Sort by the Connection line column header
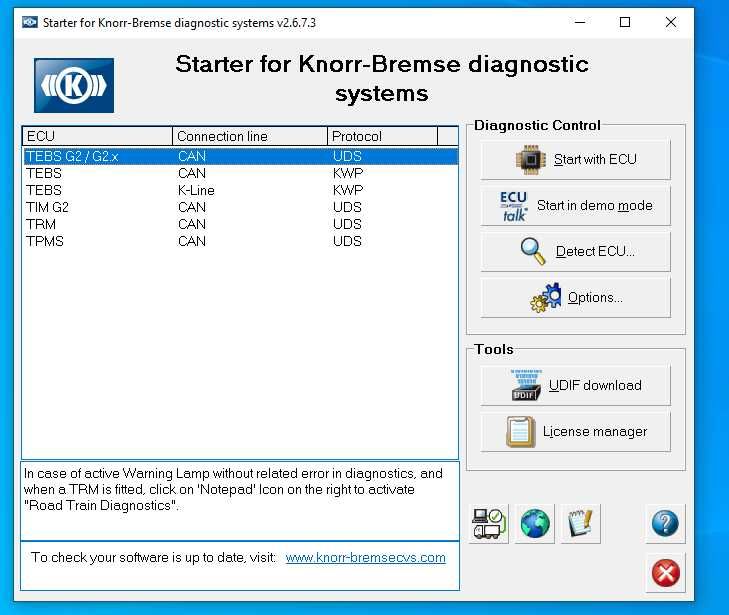Viewport: 729px width, 615px height. tap(250, 136)
